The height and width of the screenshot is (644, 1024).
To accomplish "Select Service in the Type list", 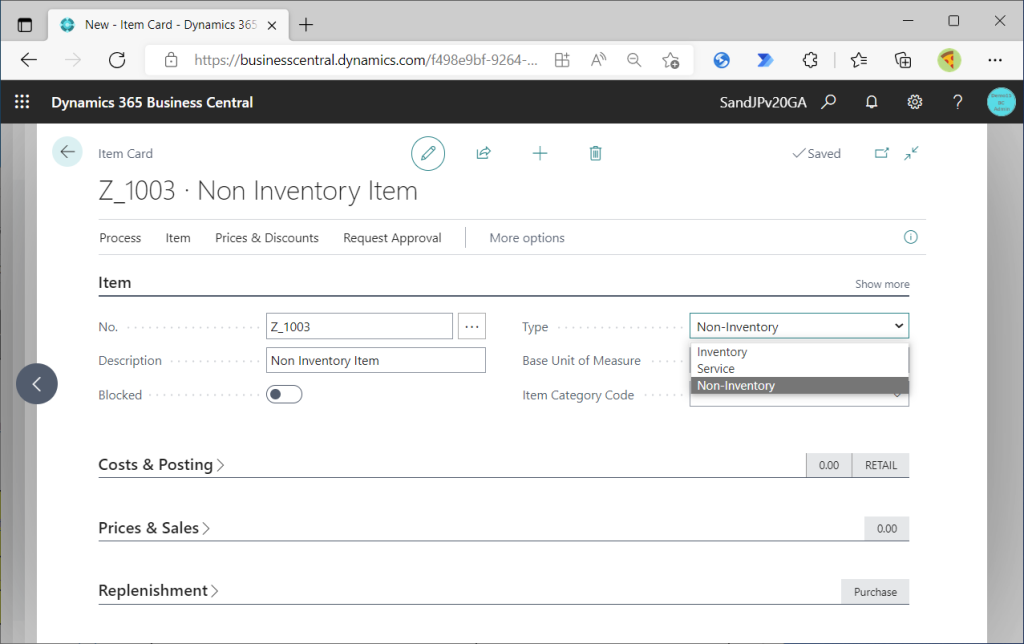I will pyautogui.click(x=799, y=368).
